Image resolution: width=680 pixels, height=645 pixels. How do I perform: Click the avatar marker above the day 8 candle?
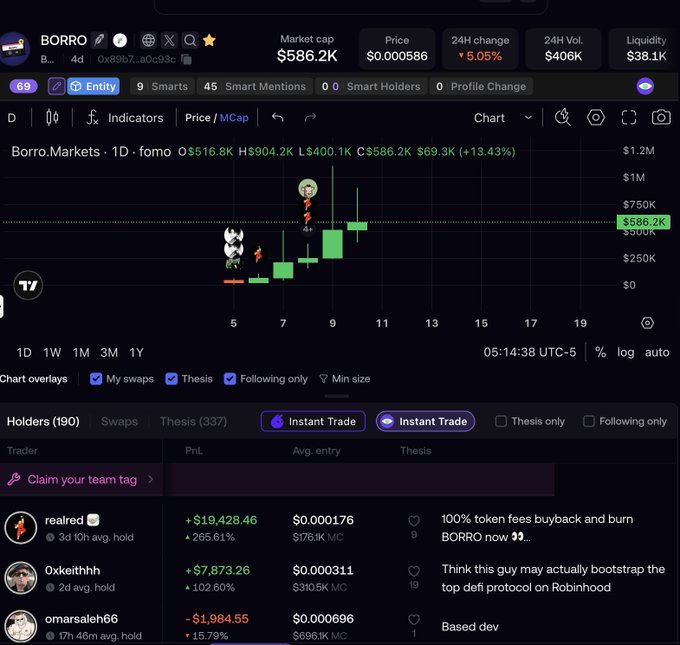click(x=308, y=188)
